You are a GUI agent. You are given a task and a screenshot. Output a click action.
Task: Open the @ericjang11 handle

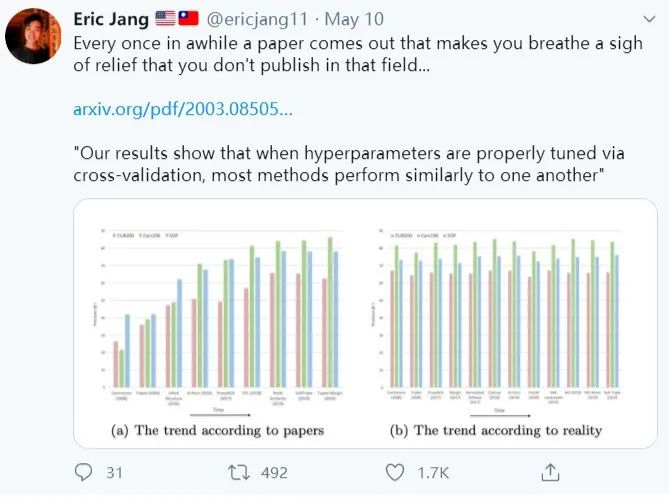(257, 19)
